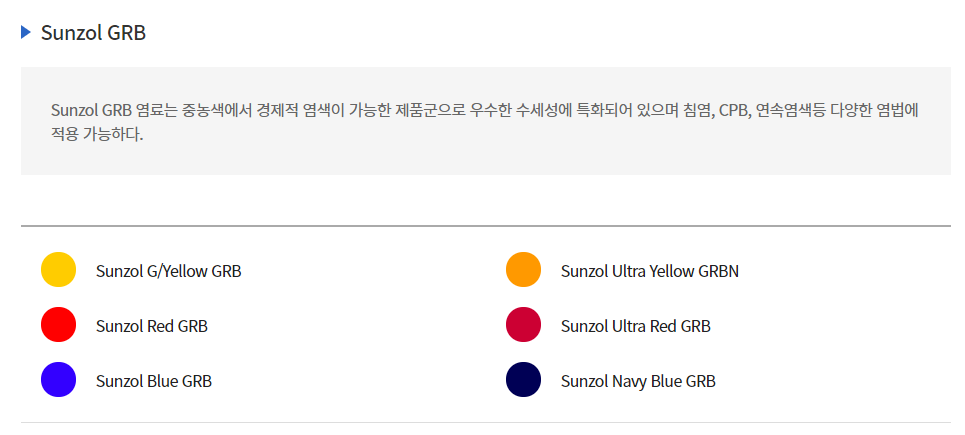This screenshot has width=965, height=435.
Task: Select the Sunzol Blue GRB product name
Action: pos(154,381)
